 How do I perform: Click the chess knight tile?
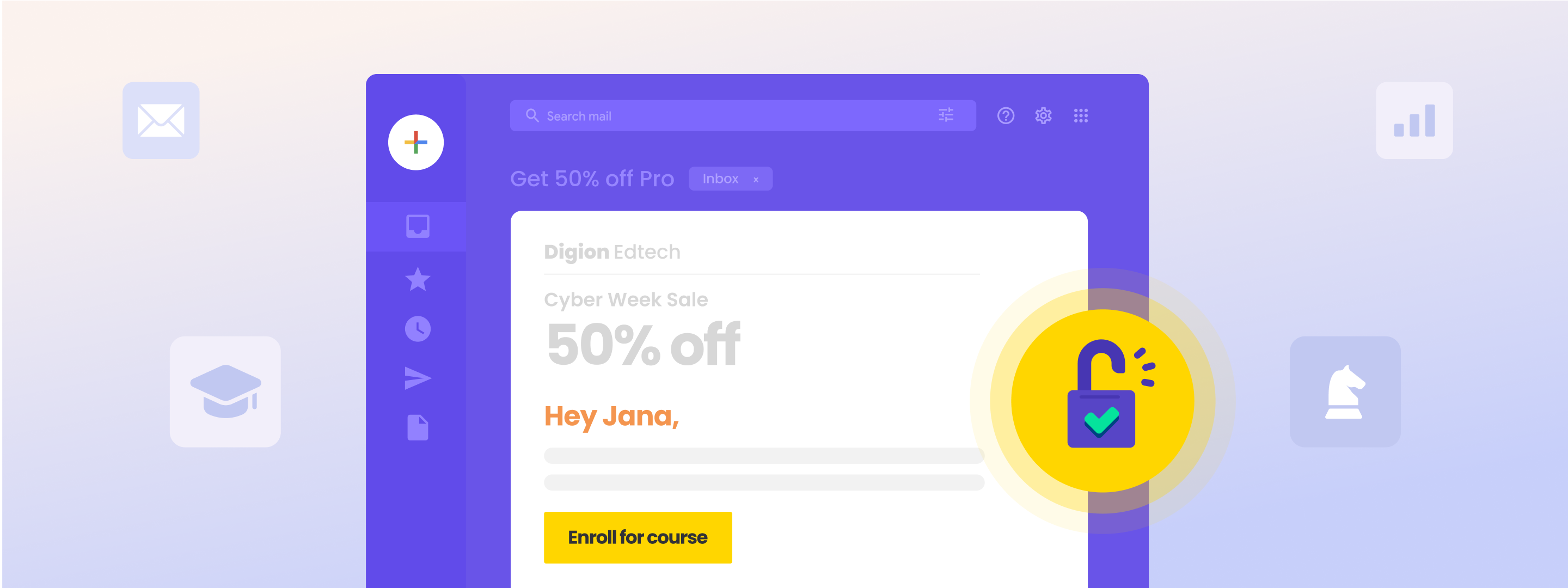(x=1345, y=391)
